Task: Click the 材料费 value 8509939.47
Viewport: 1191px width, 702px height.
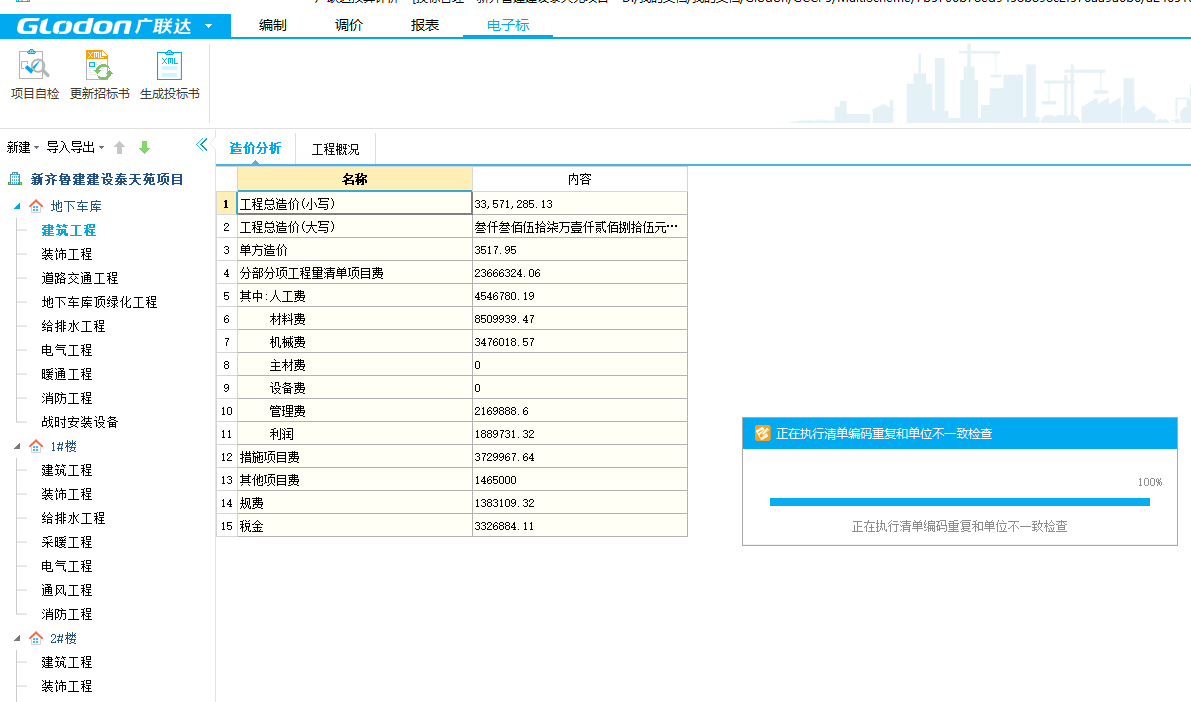Action: 580,319
